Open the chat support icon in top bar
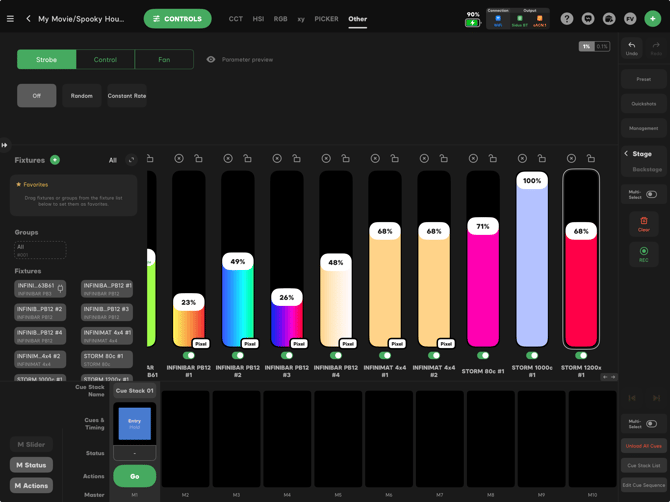 588,19
